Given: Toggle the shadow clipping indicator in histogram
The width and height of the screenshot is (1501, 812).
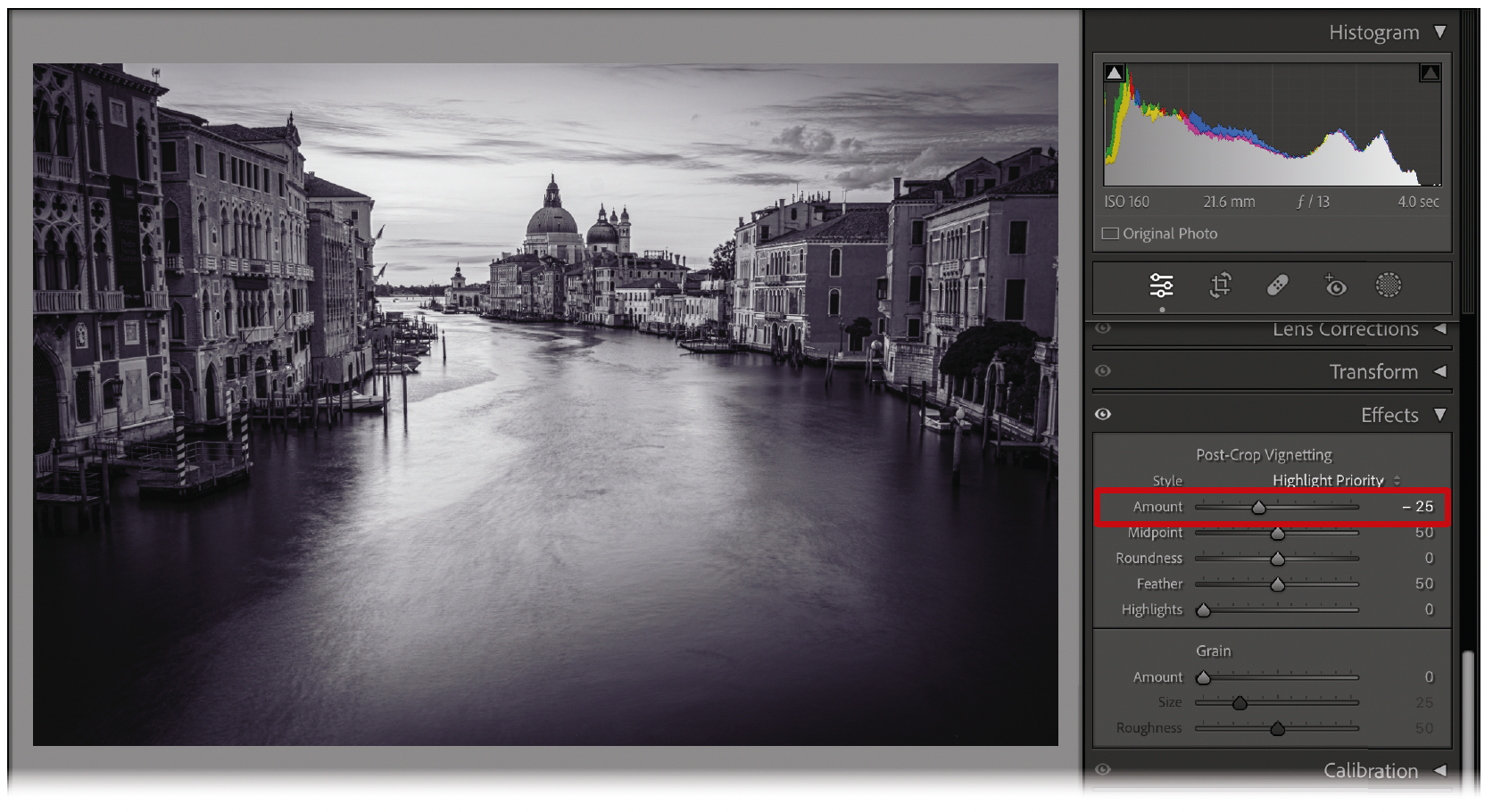Looking at the screenshot, I should point(1114,73).
